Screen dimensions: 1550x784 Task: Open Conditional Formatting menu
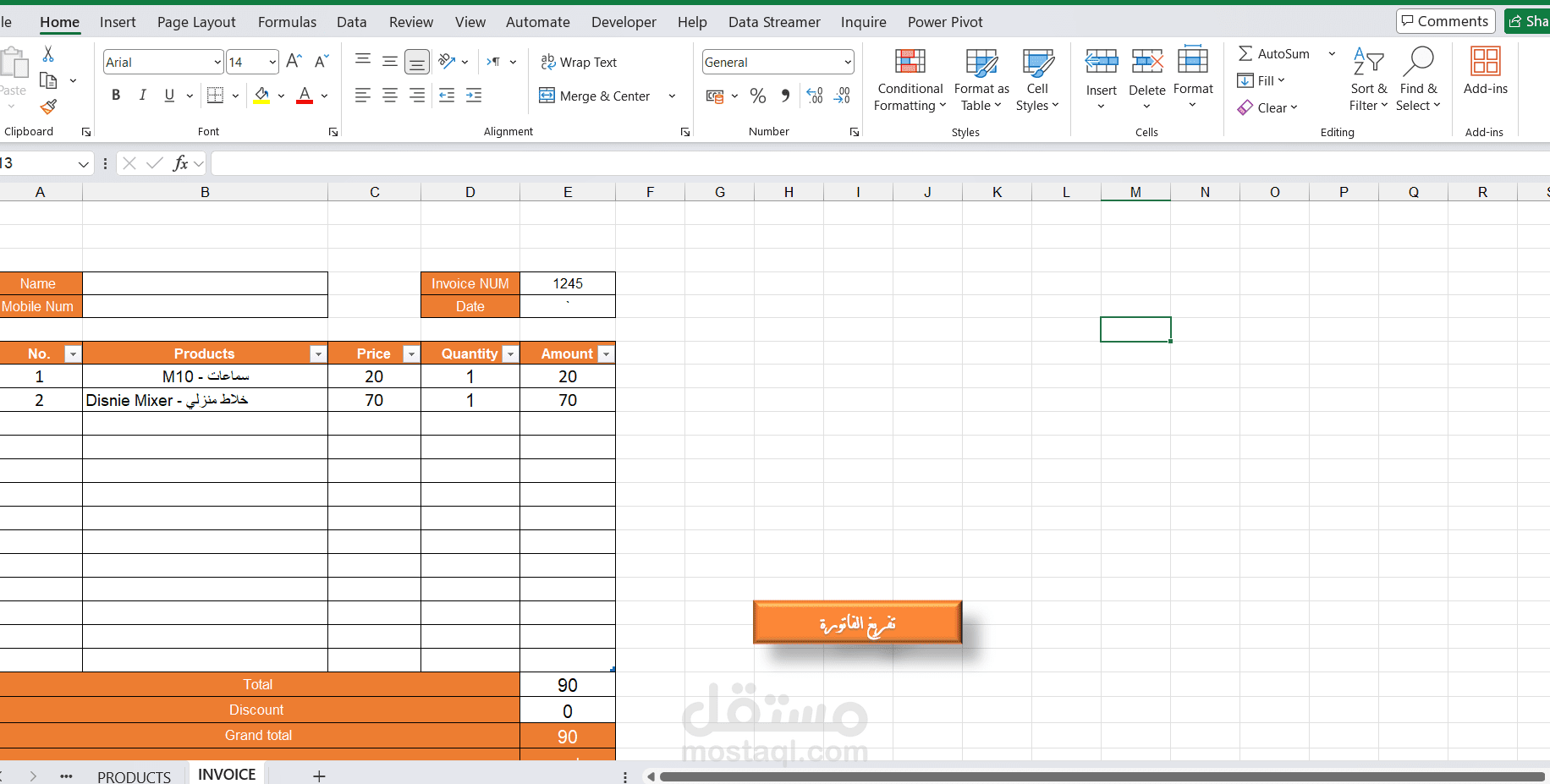910,80
